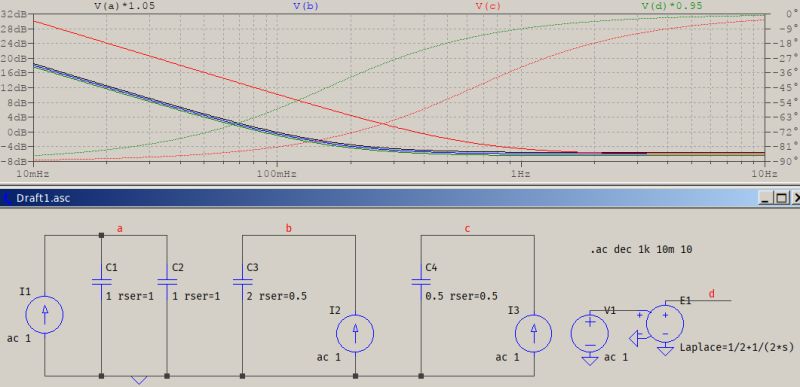Click the 1Hz frequency axis label
800x387 pixels.
point(520,174)
